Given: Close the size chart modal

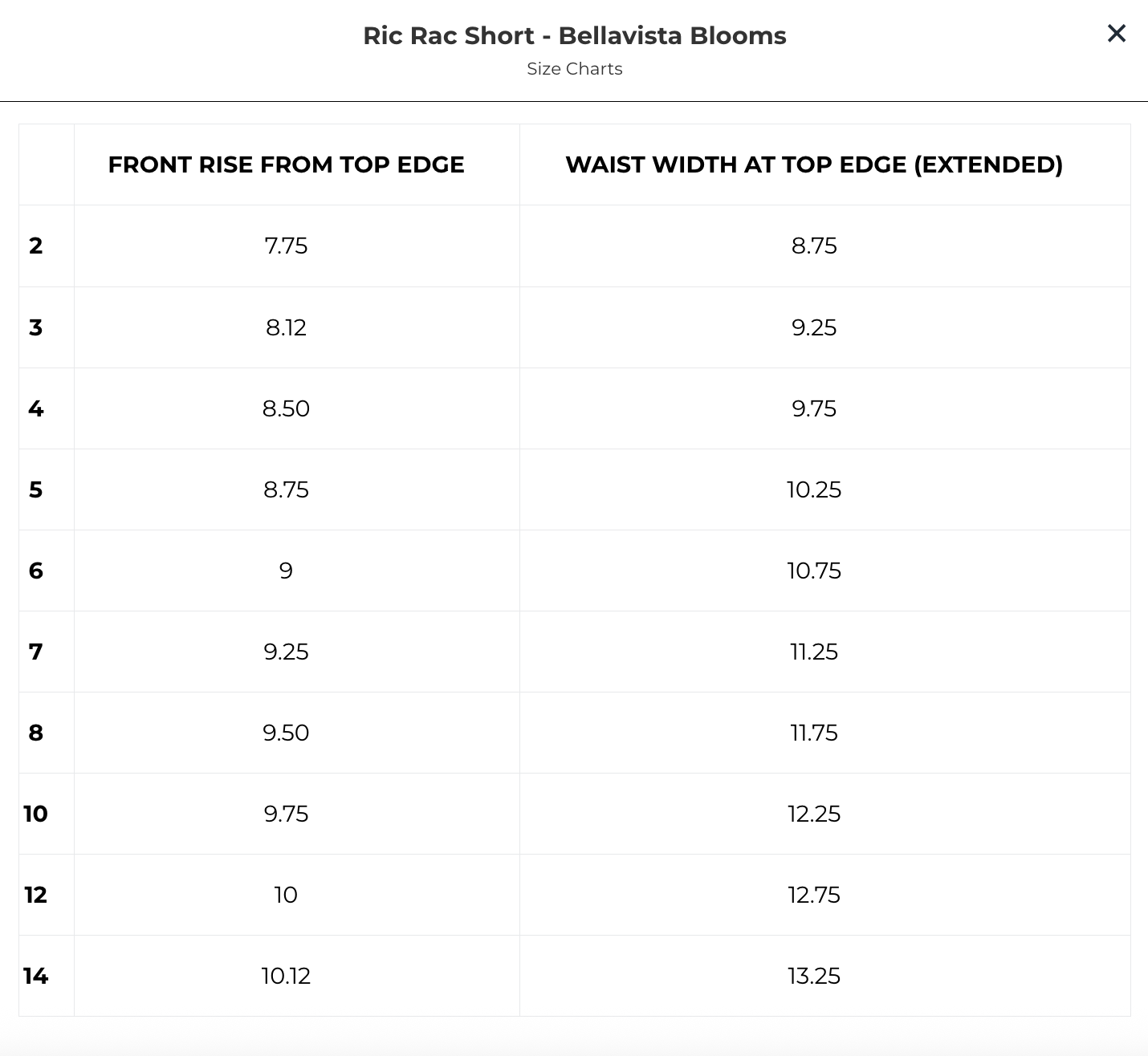Looking at the screenshot, I should point(1116,34).
